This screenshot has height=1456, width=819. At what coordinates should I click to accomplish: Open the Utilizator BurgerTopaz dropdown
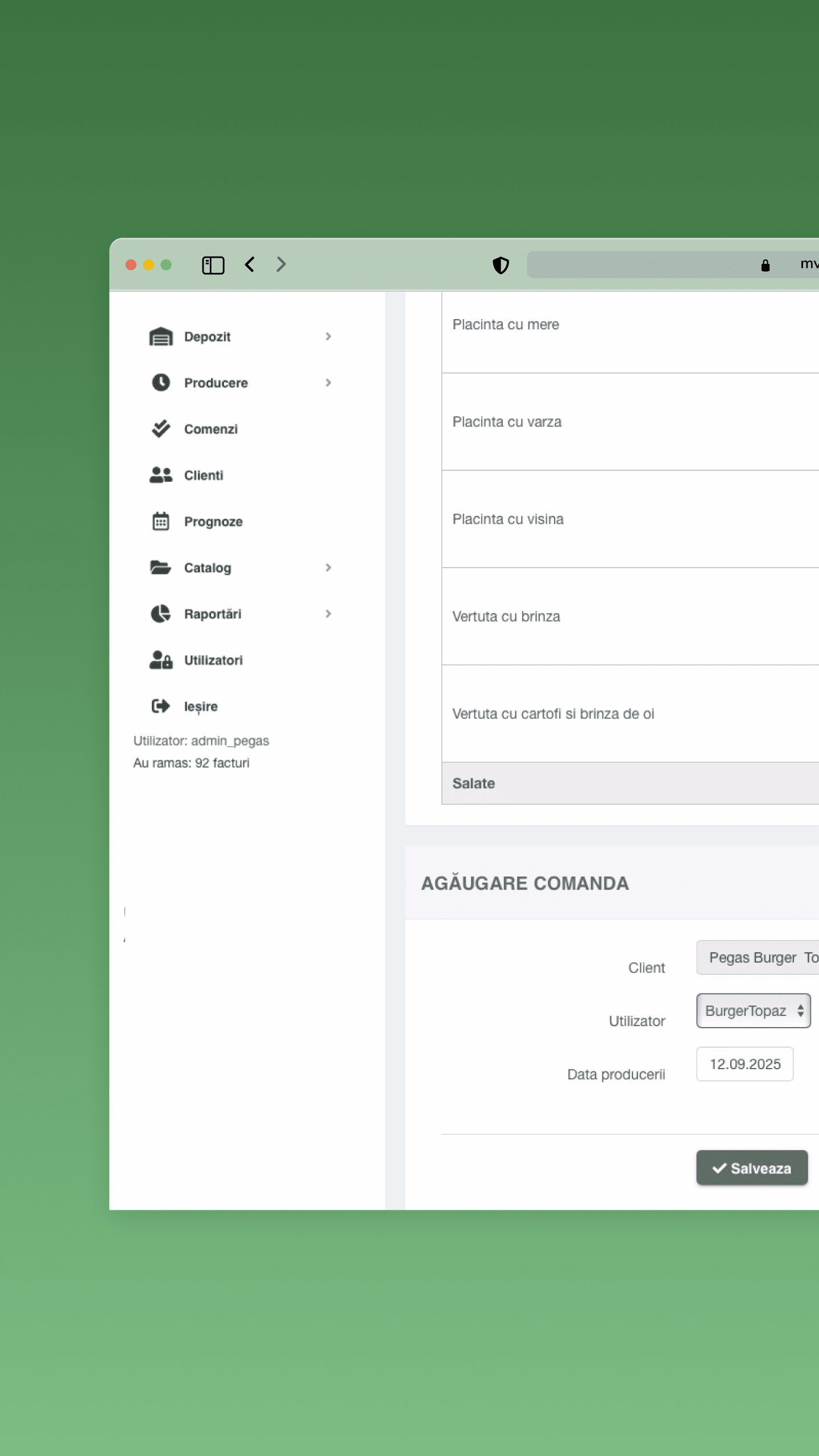tap(753, 1011)
